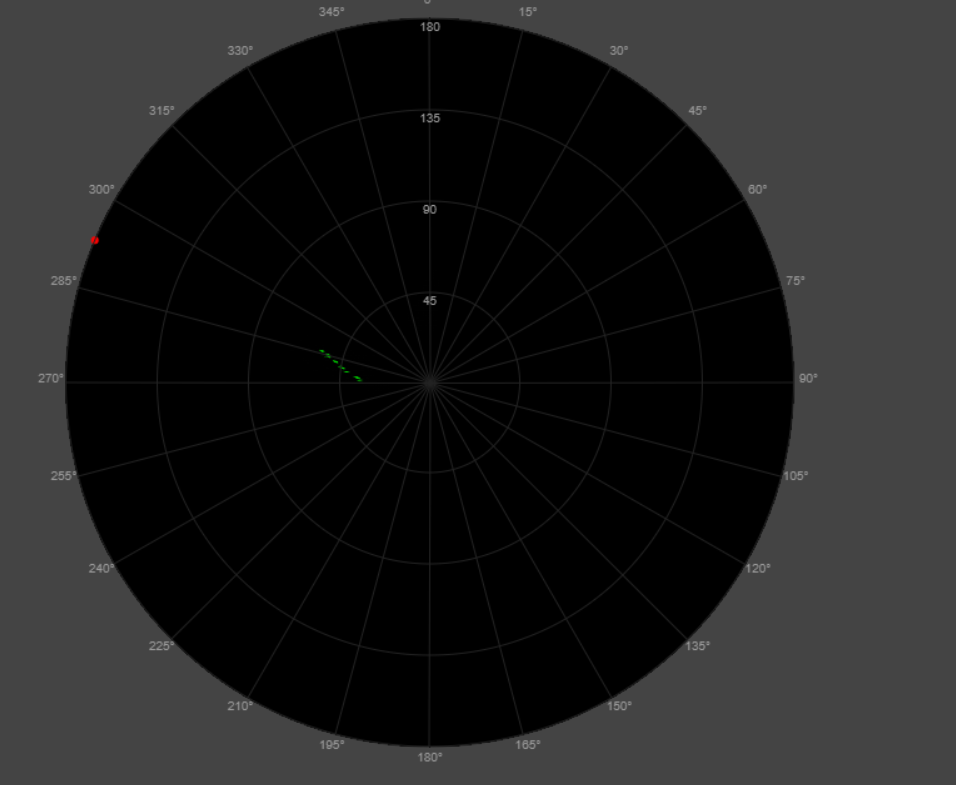Click the outer ring value 180 without degree sign
Image resolution: width=956 pixels, height=785 pixels.
click(430, 27)
